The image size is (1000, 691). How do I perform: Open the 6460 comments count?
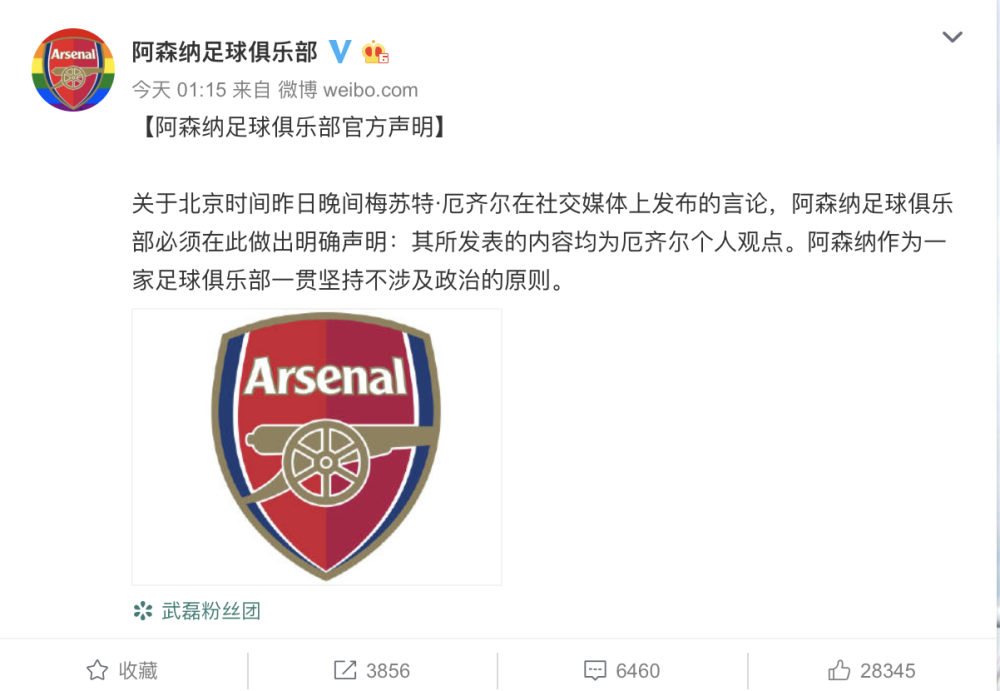pos(638,671)
